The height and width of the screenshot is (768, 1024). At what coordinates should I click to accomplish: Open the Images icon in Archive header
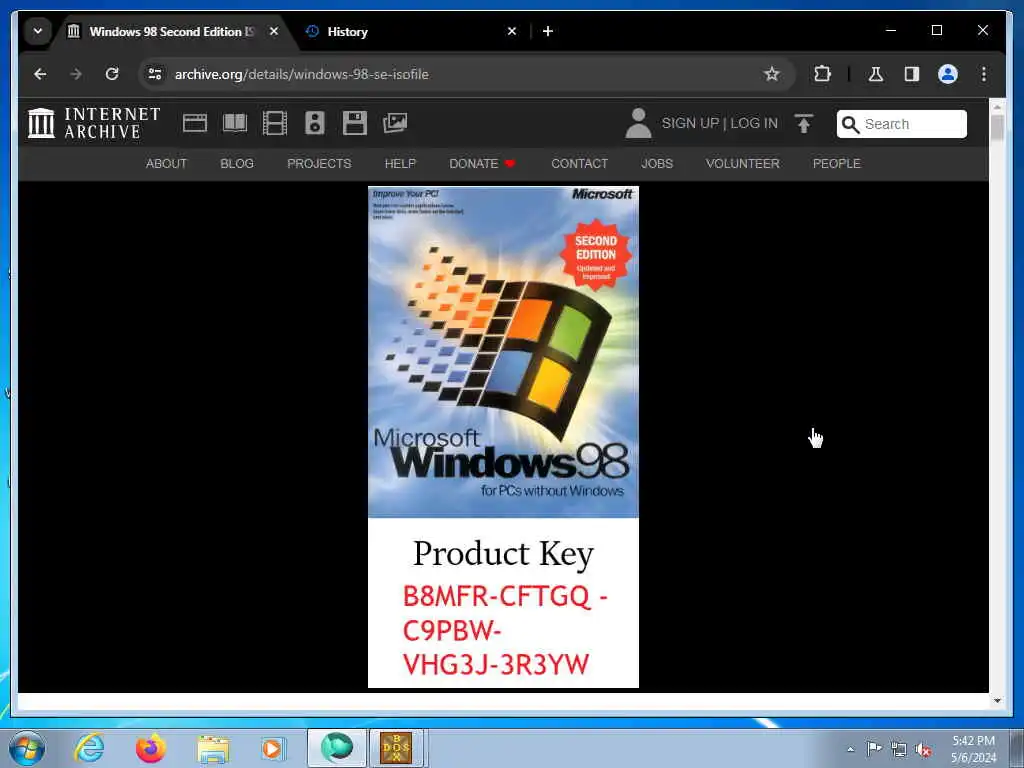point(395,123)
